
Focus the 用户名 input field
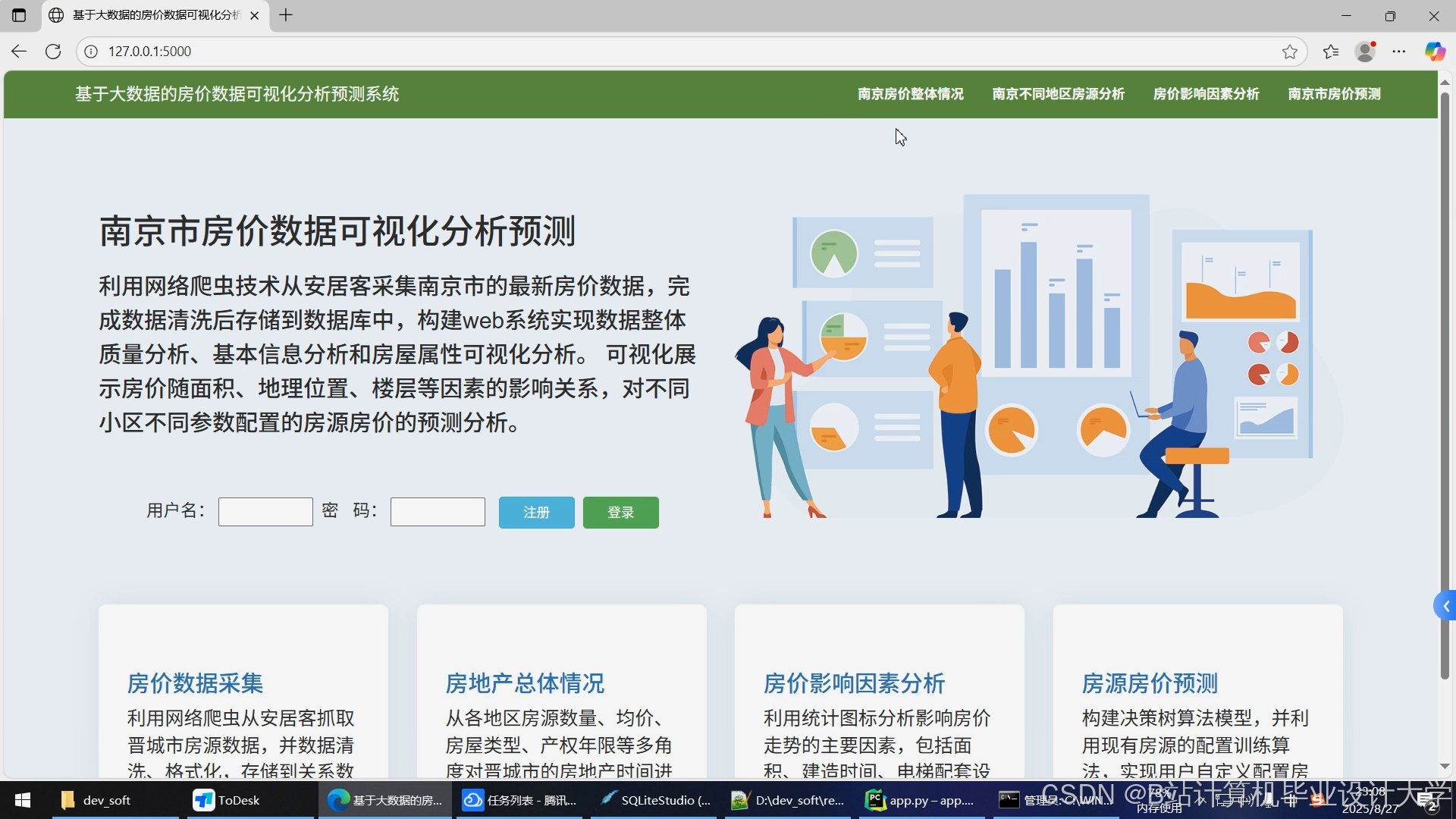point(265,512)
